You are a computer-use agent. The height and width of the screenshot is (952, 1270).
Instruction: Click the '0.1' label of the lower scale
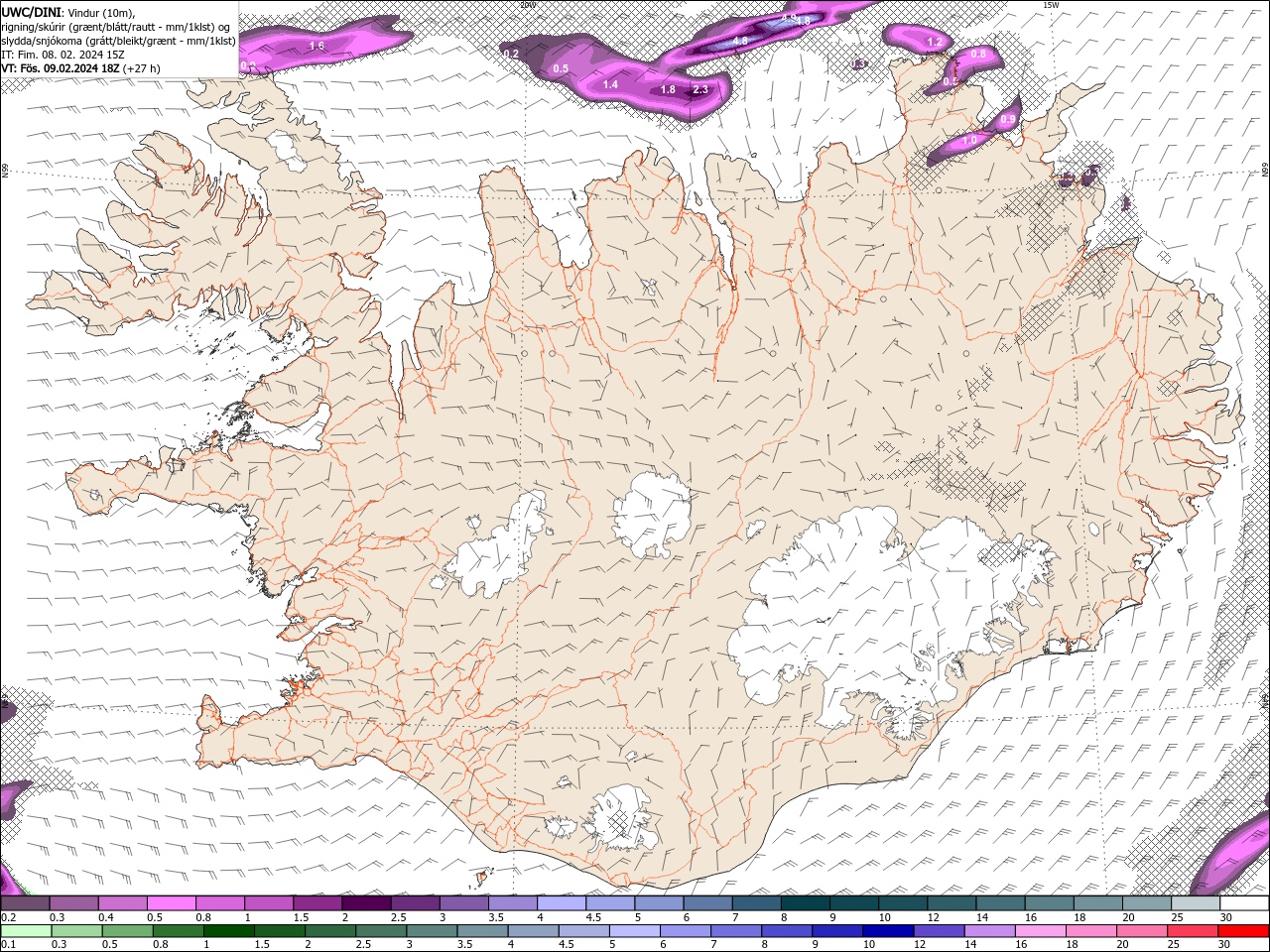click(9, 944)
